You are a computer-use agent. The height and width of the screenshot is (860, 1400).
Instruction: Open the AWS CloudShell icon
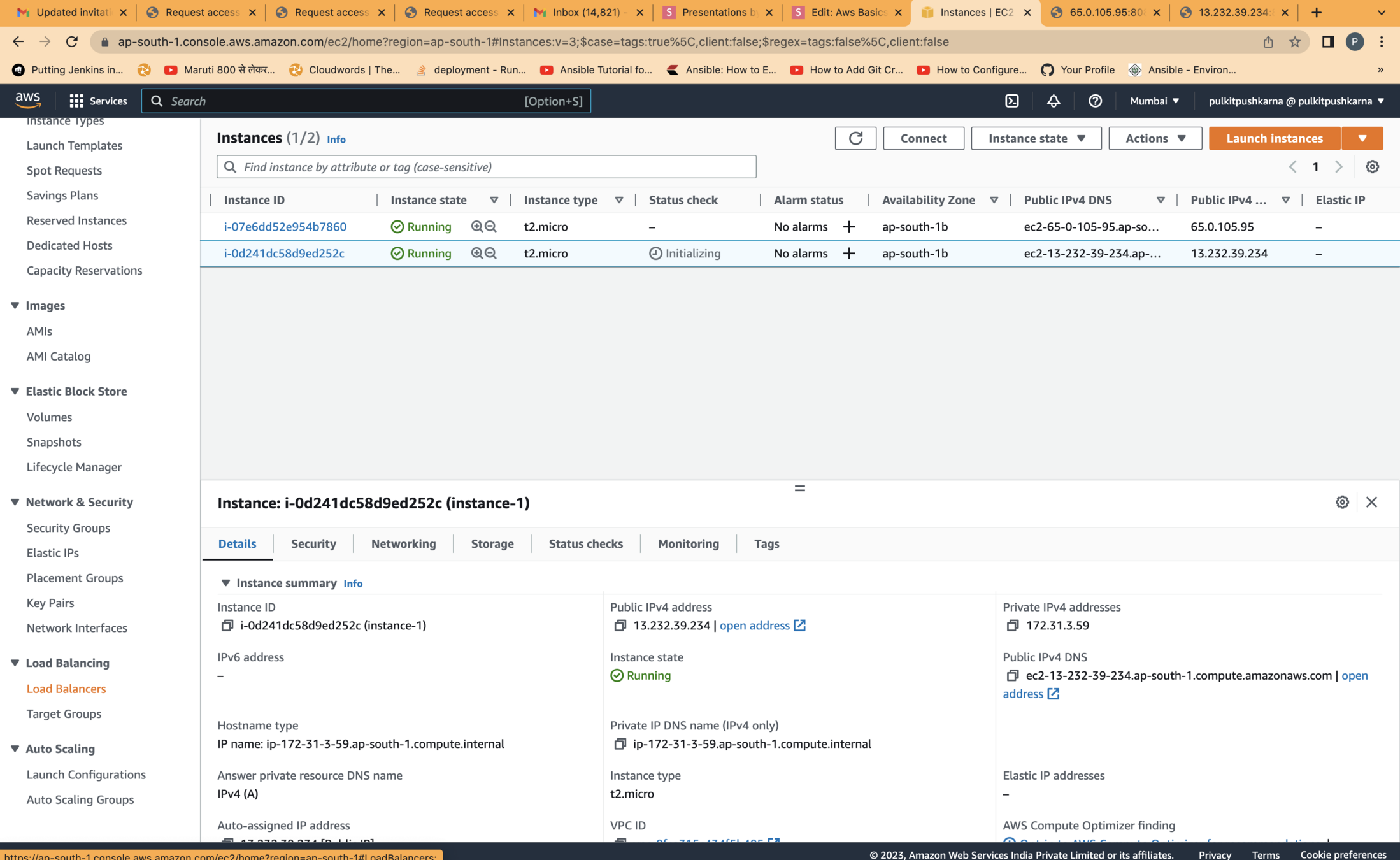pos(1011,101)
